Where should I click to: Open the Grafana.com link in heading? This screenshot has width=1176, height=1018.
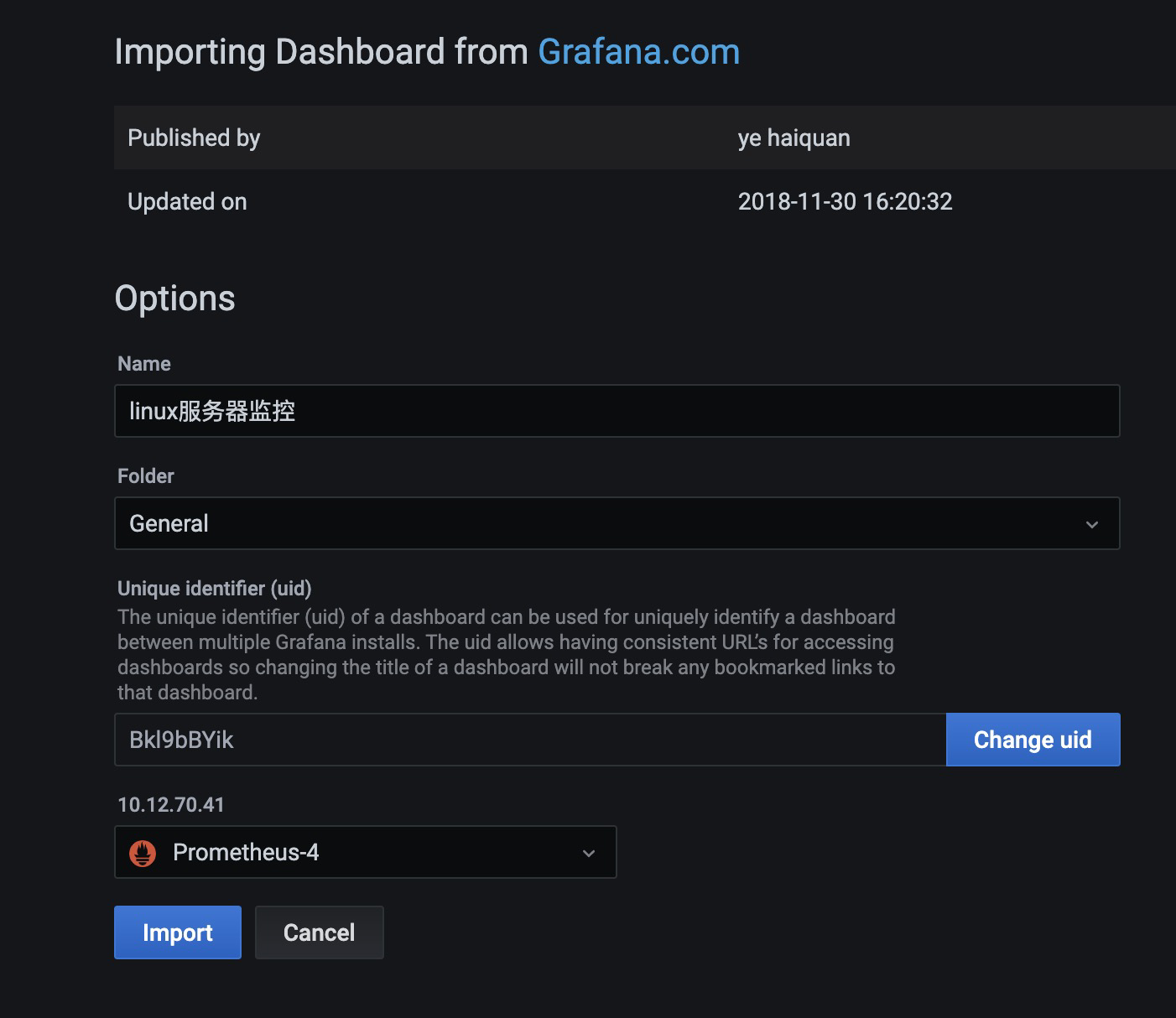(x=638, y=52)
